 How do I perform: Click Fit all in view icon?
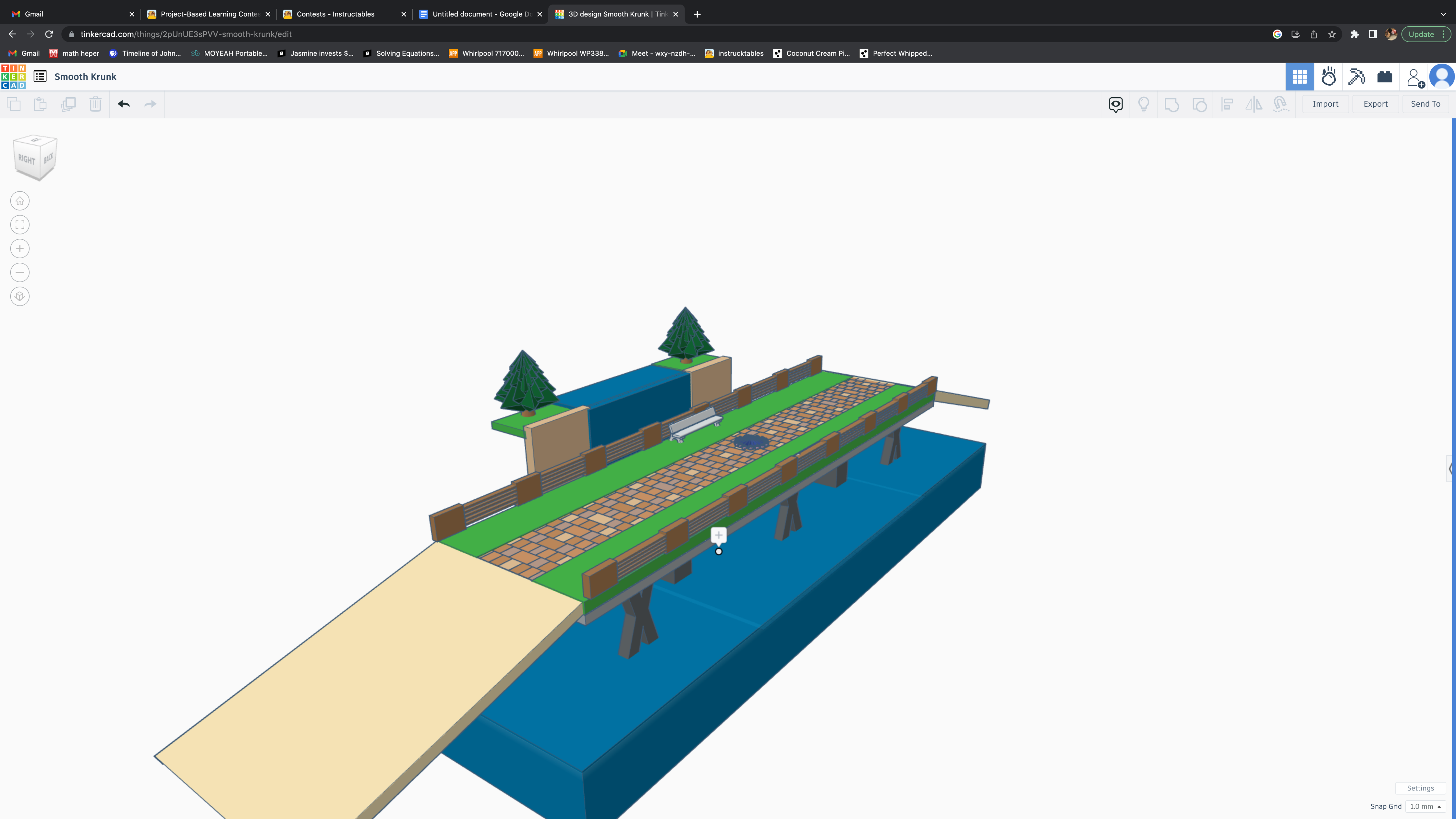pyautogui.click(x=20, y=225)
